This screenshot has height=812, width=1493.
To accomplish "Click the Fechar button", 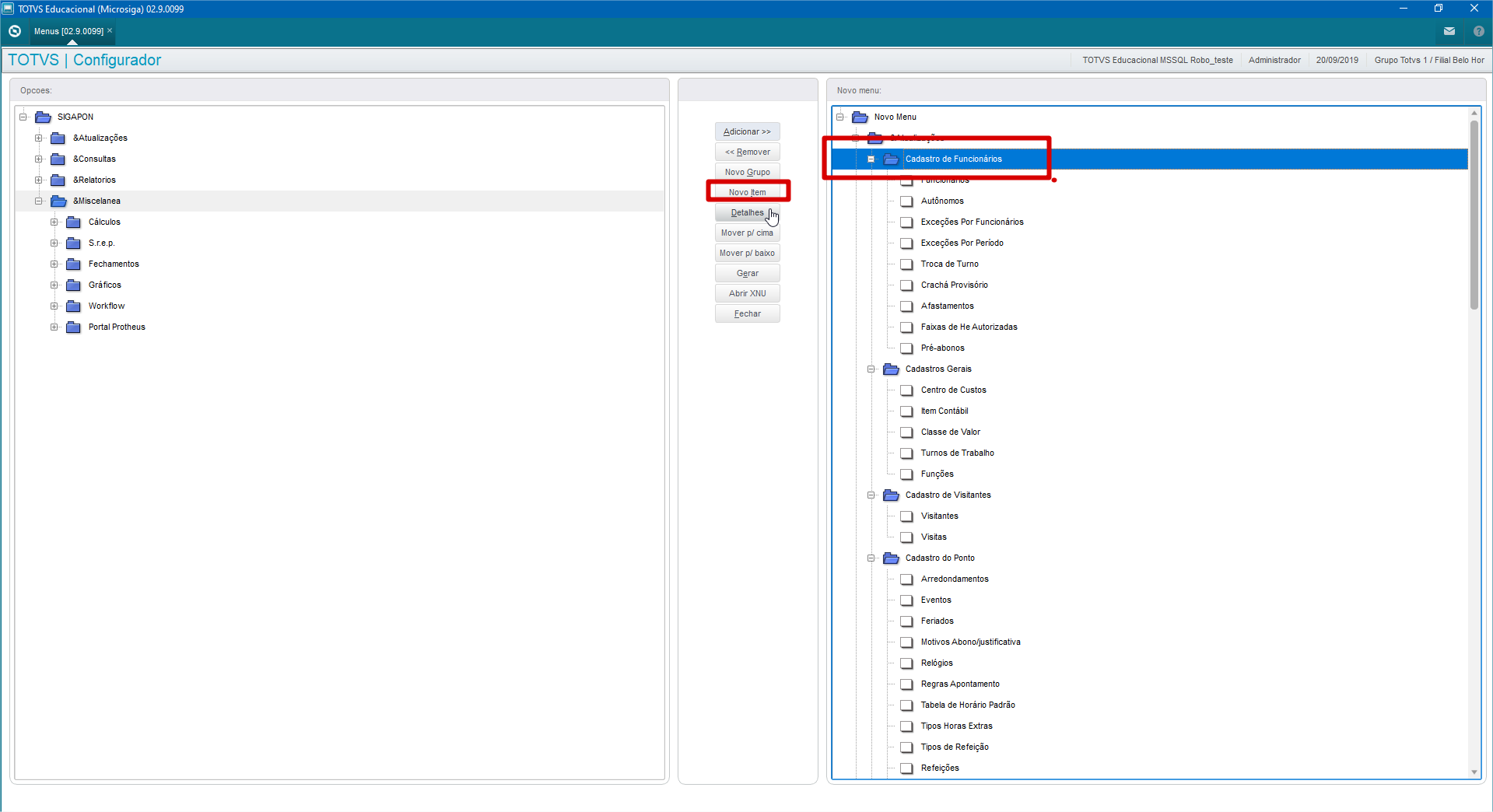I will [x=747, y=313].
